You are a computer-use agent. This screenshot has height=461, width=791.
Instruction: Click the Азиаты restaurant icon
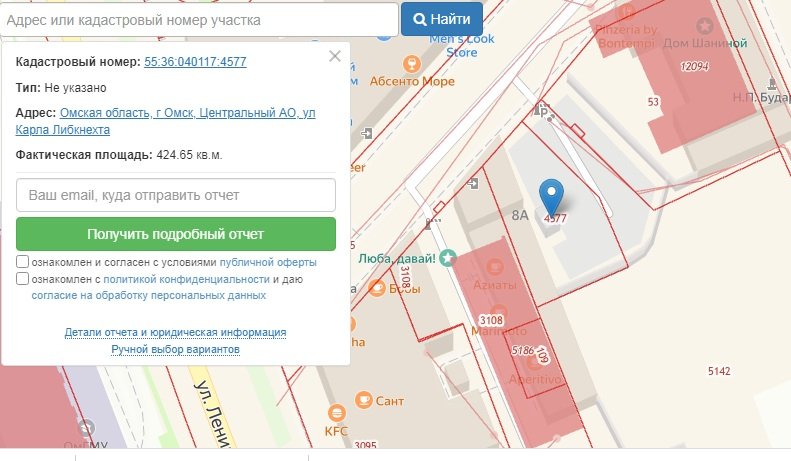[495, 266]
